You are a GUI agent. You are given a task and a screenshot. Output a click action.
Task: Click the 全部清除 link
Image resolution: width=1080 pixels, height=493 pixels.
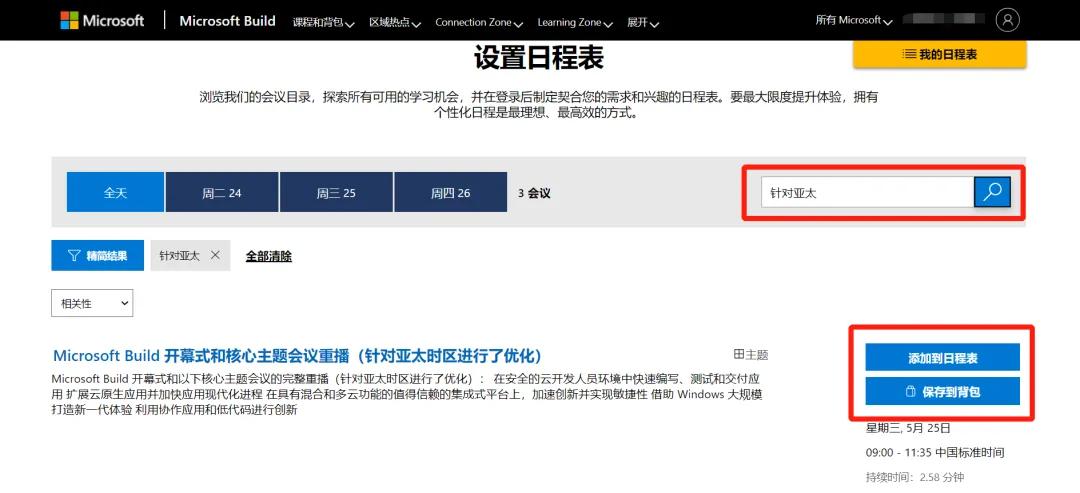coord(269,256)
